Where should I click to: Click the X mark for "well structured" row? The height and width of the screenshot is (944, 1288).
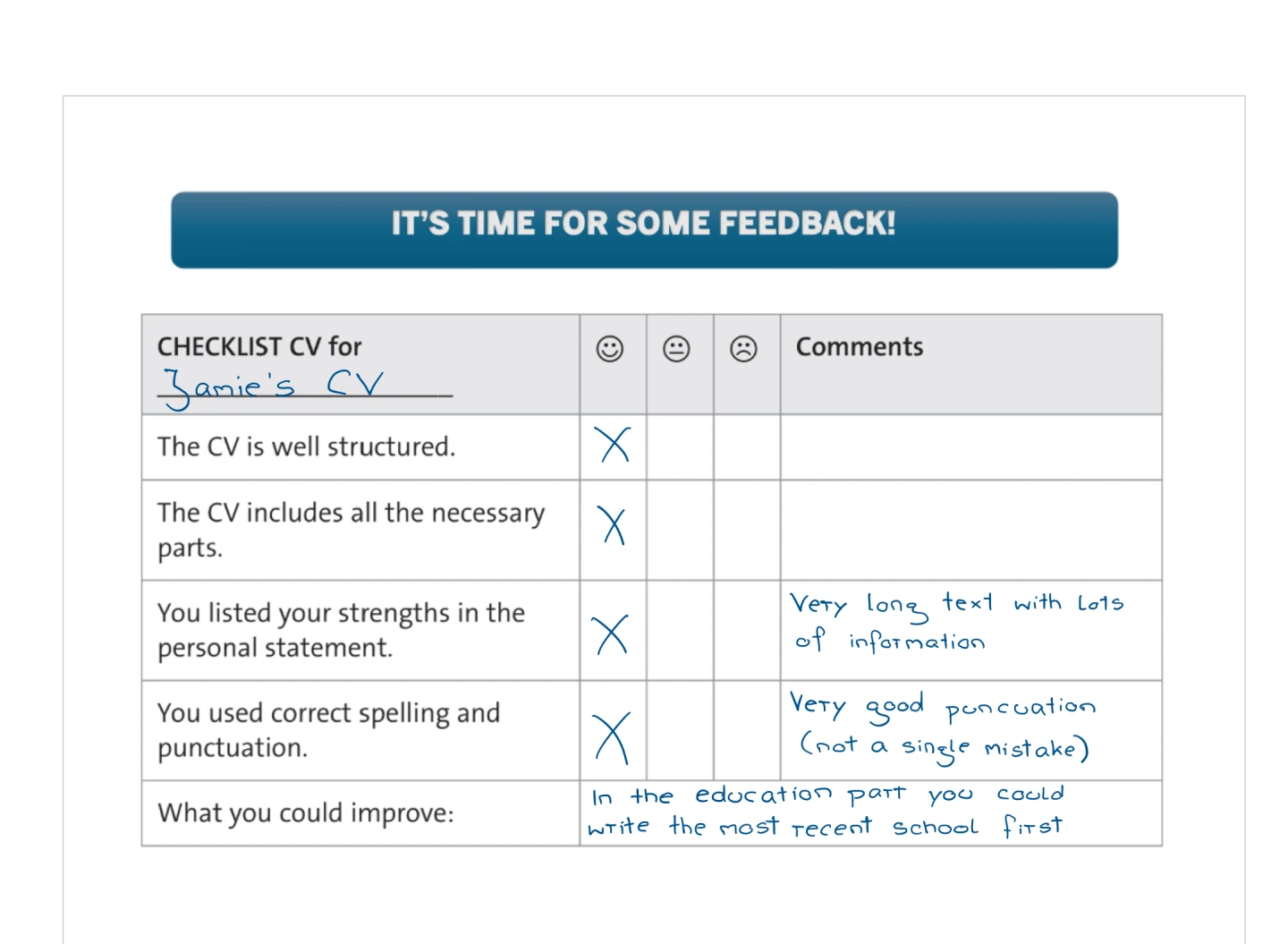[x=614, y=445]
